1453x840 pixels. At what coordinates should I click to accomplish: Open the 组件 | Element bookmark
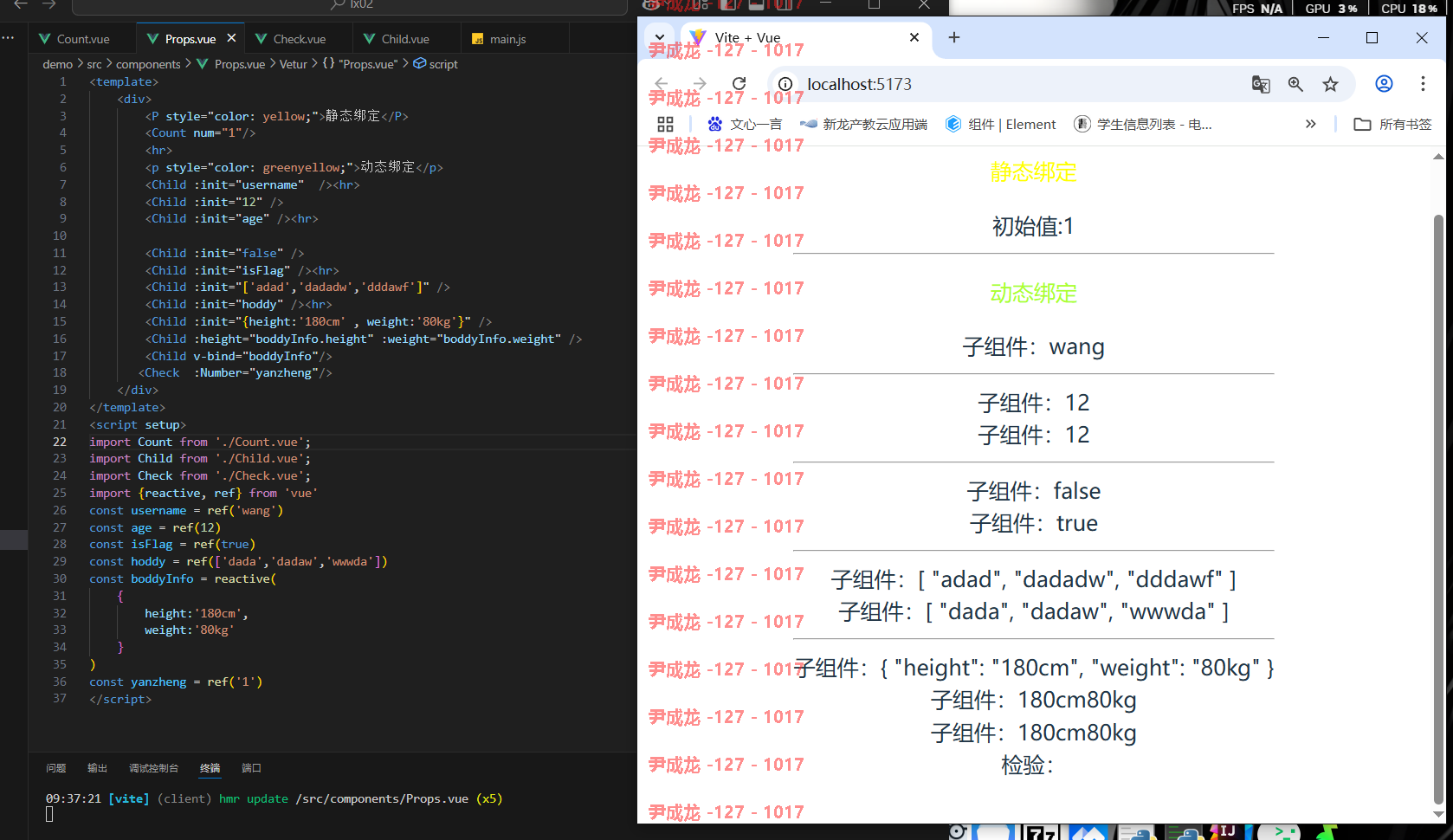[1001, 124]
